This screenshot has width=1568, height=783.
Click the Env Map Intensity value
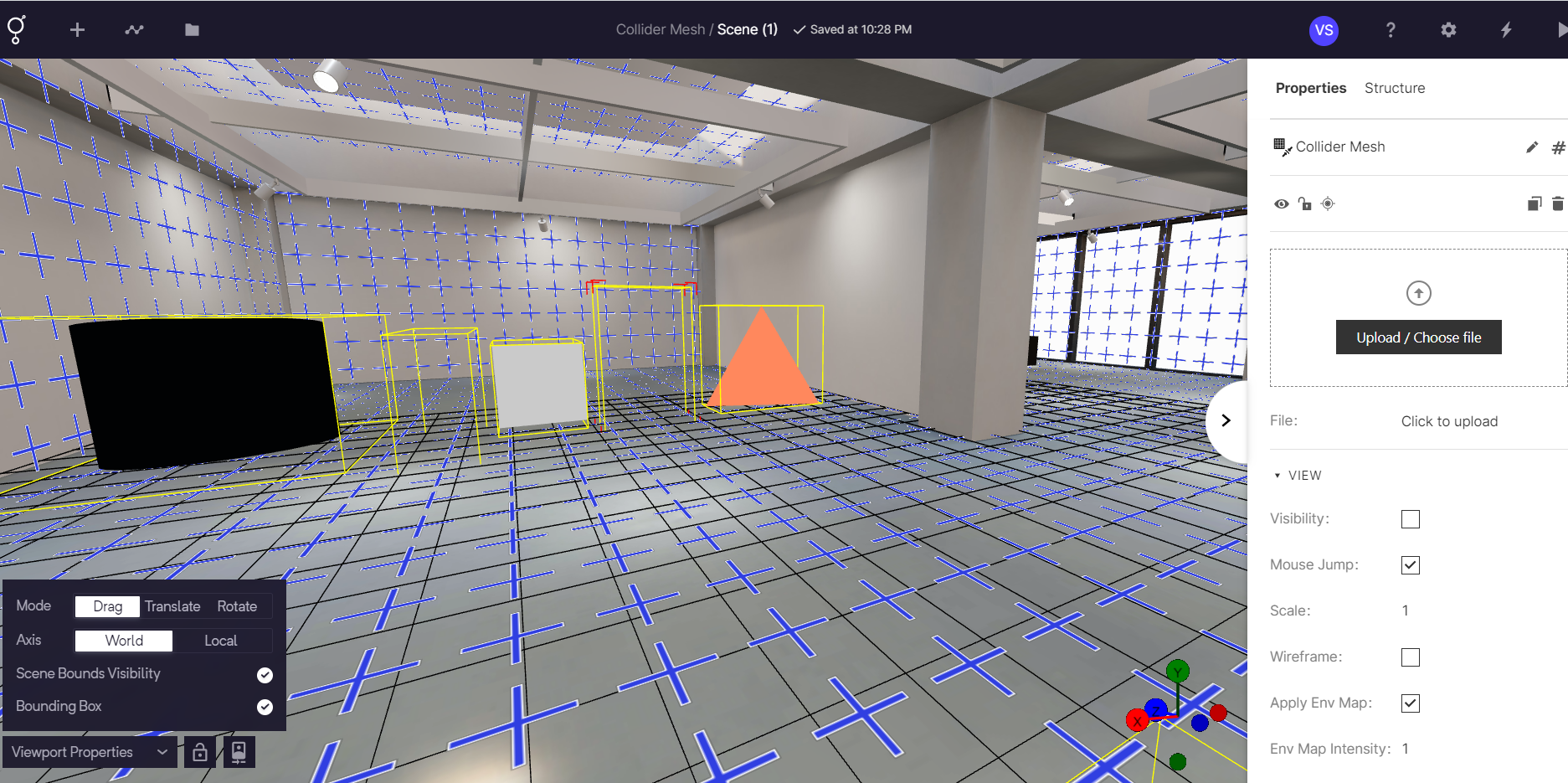(1406, 749)
